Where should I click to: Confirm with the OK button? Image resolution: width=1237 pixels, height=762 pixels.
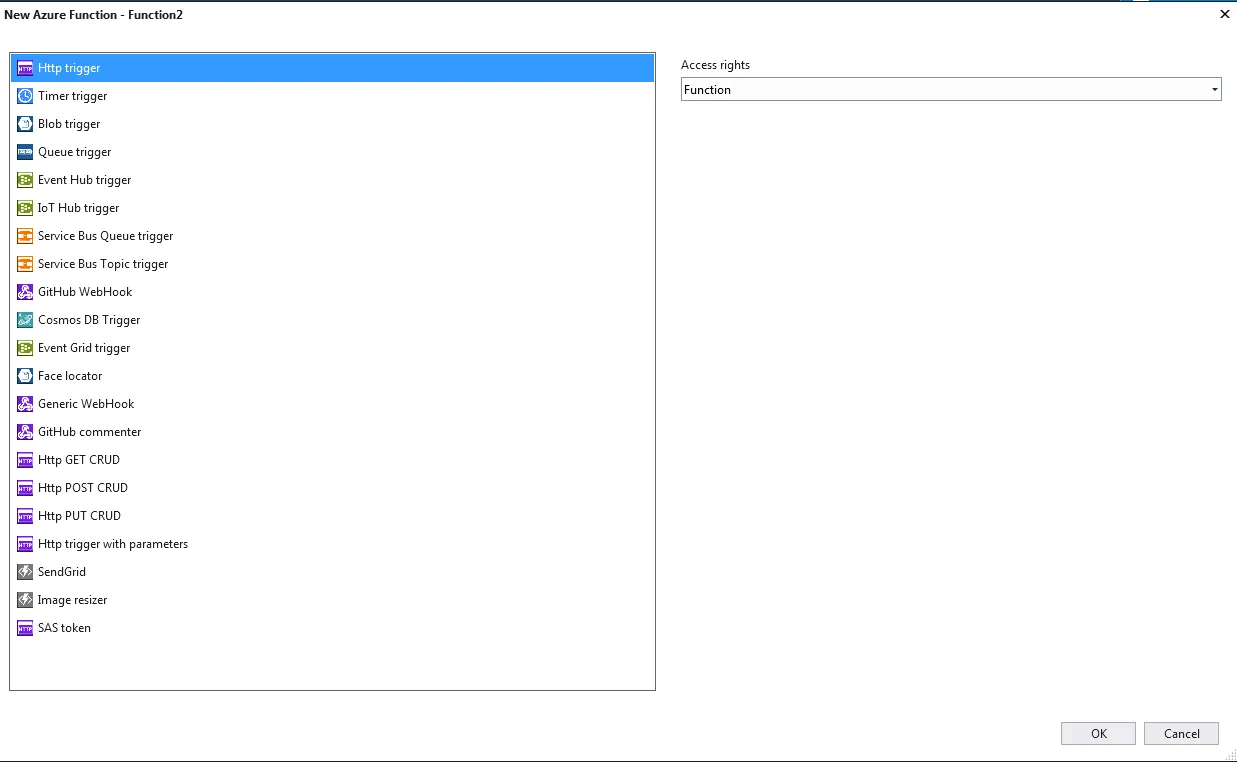point(1098,733)
